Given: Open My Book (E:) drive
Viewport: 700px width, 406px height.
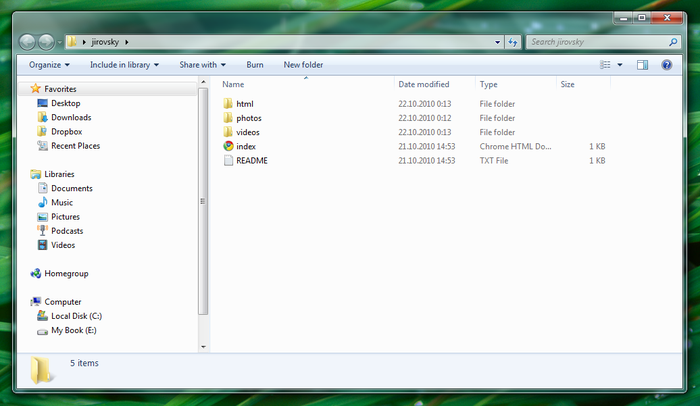Looking at the screenshot, I should point(74,331).
